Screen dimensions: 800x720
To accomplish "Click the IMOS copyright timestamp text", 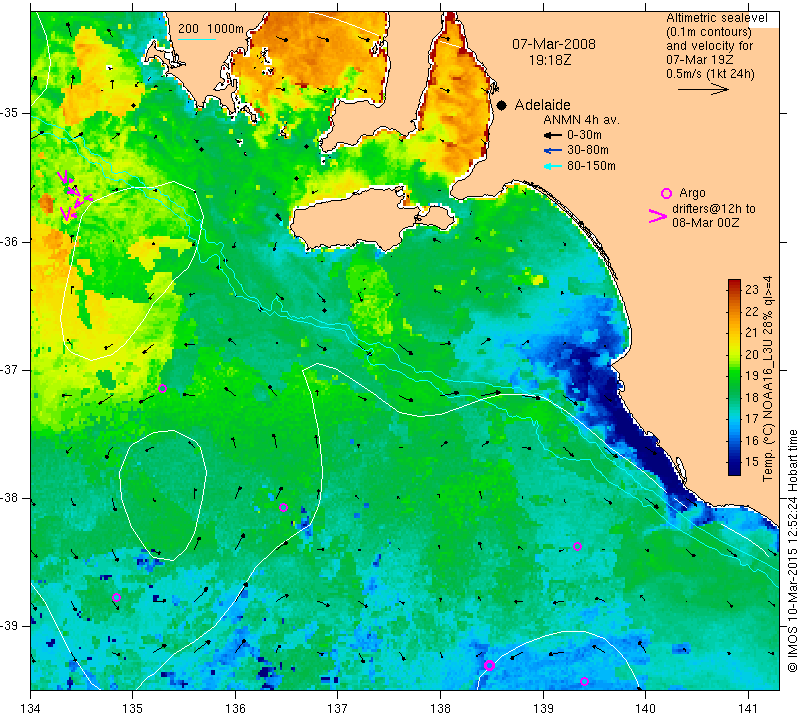I will (792, 550).
